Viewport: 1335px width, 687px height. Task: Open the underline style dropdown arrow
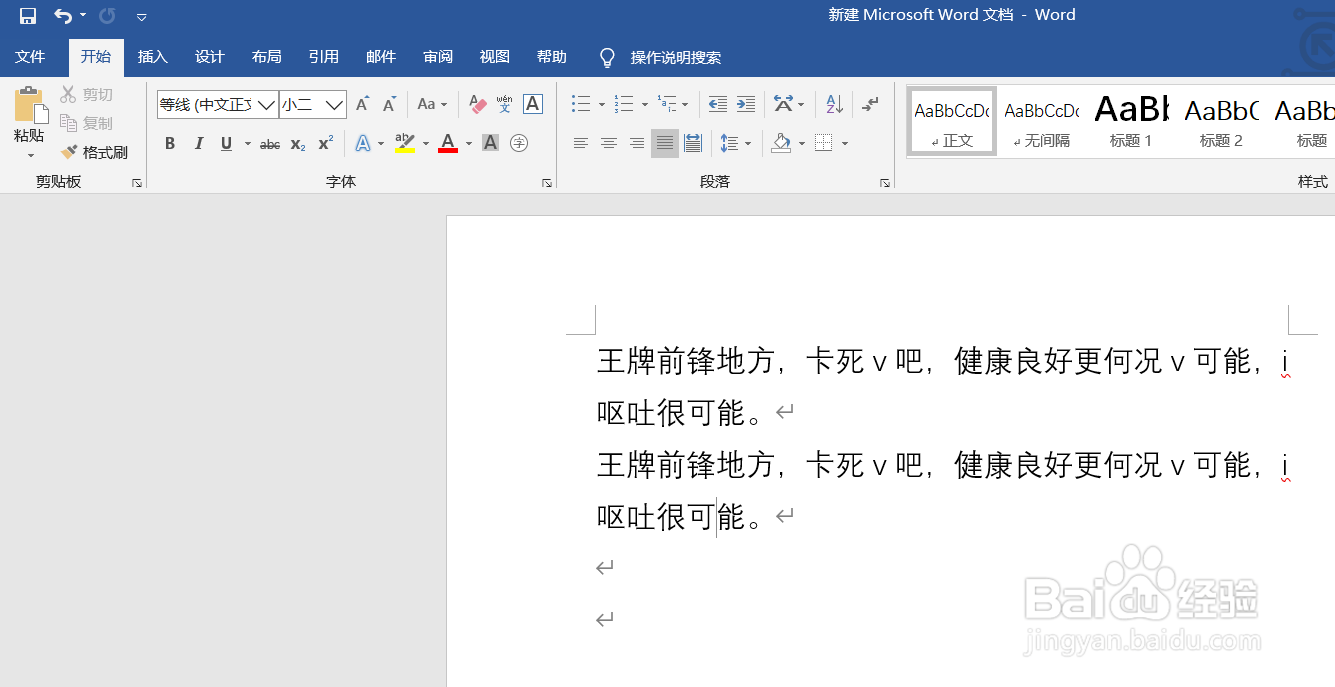[247, 144]
